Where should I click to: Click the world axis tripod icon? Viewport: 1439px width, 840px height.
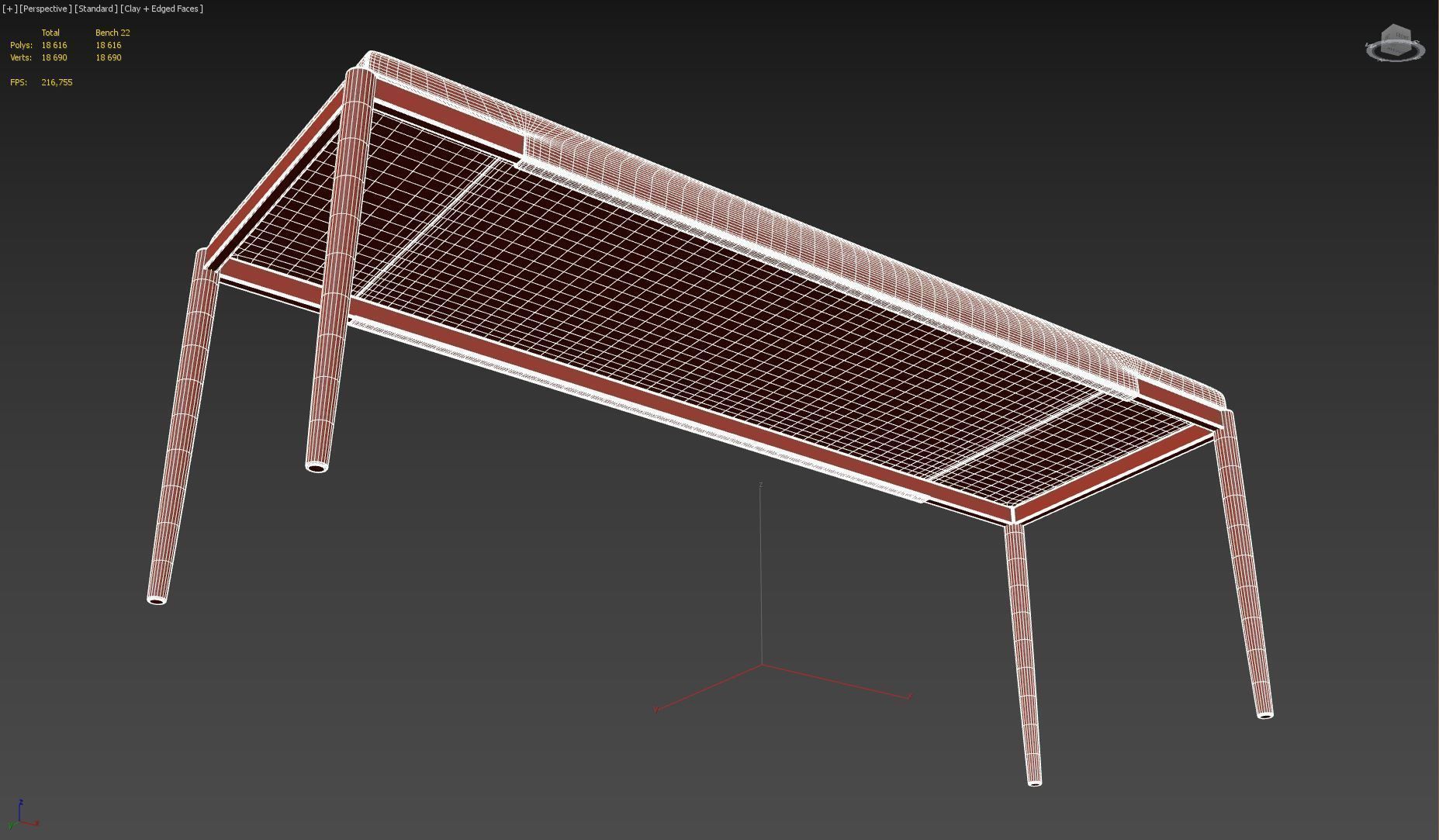pos(22,815)
